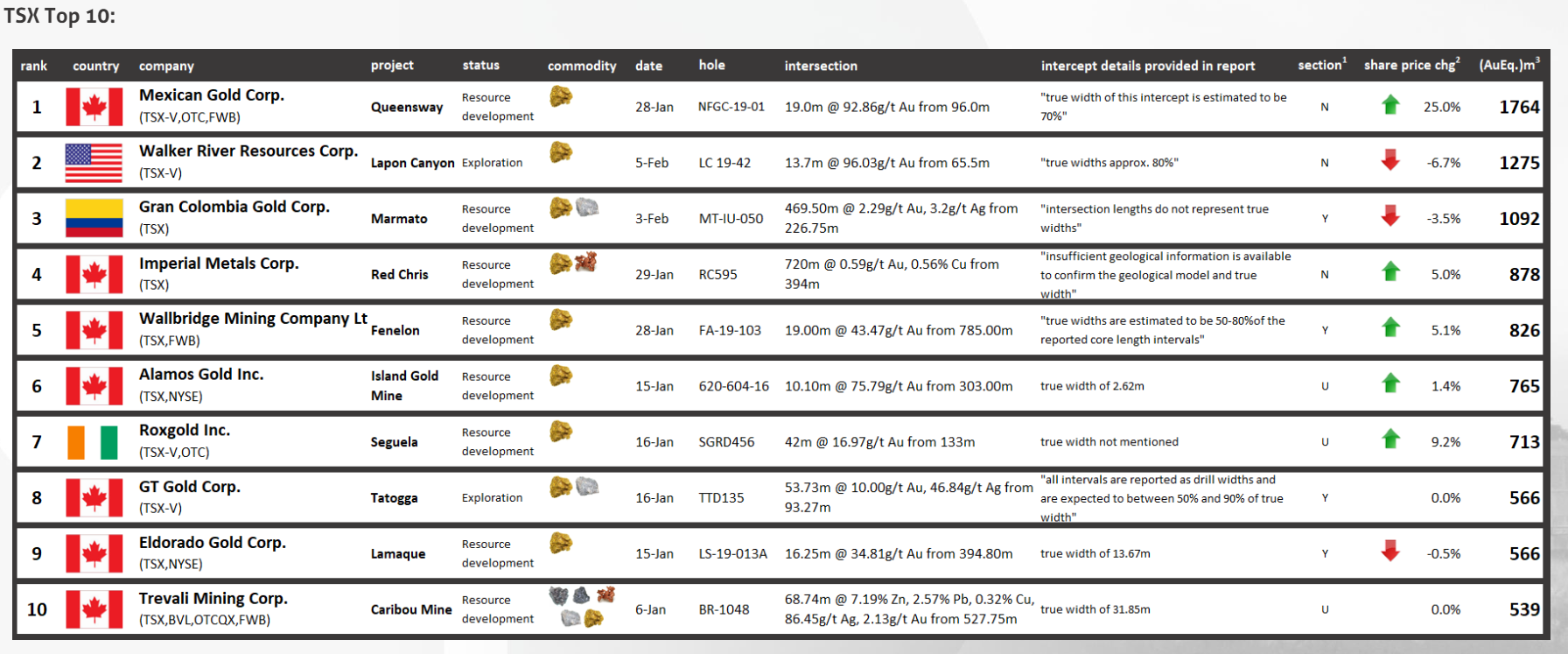The width and height of the screenshot is (1568, 654).
Task: Click the Canadian flag for Trevali Mining
Action: 94,609
